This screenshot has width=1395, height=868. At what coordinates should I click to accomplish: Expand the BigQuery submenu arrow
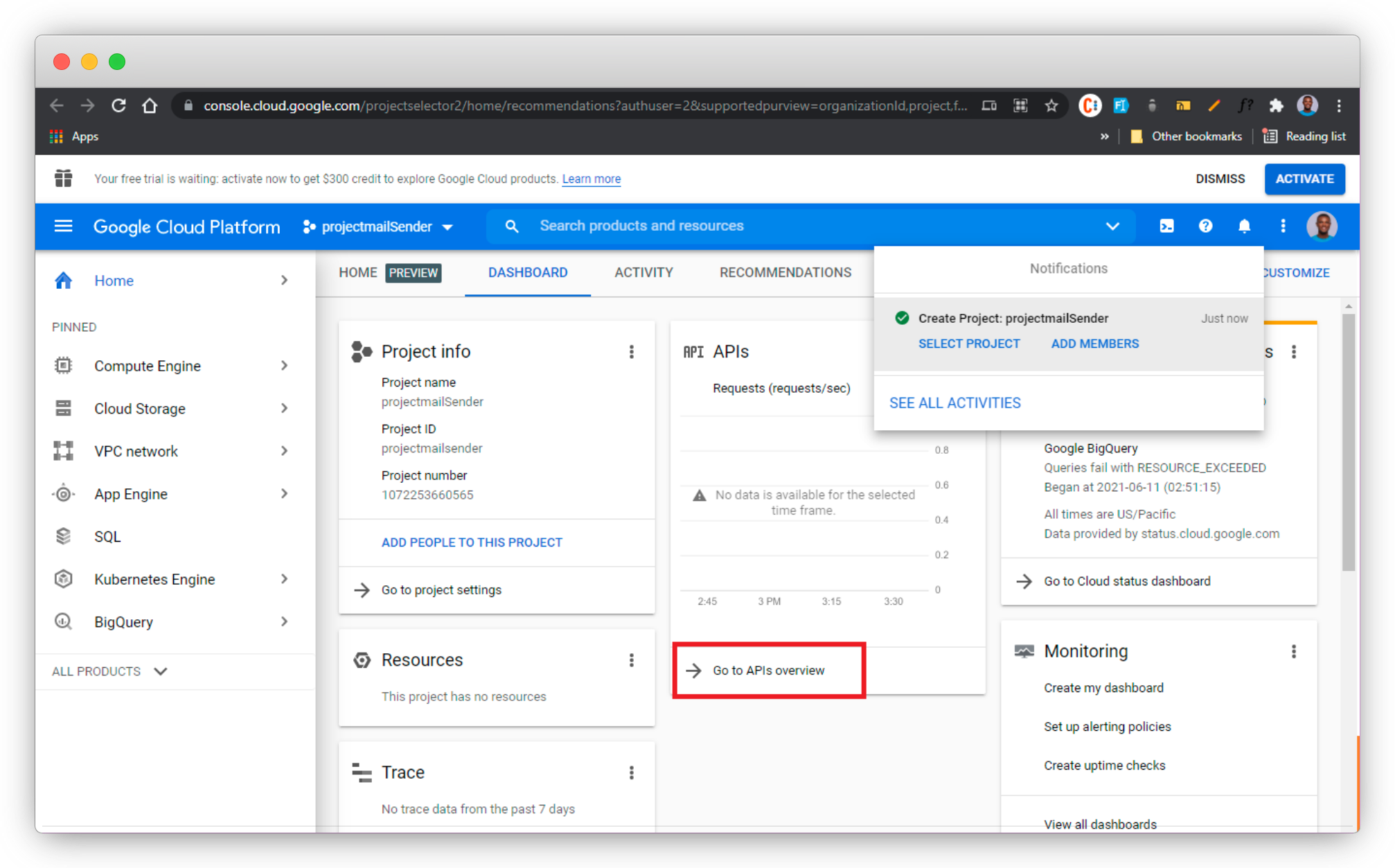coord(284,622)
